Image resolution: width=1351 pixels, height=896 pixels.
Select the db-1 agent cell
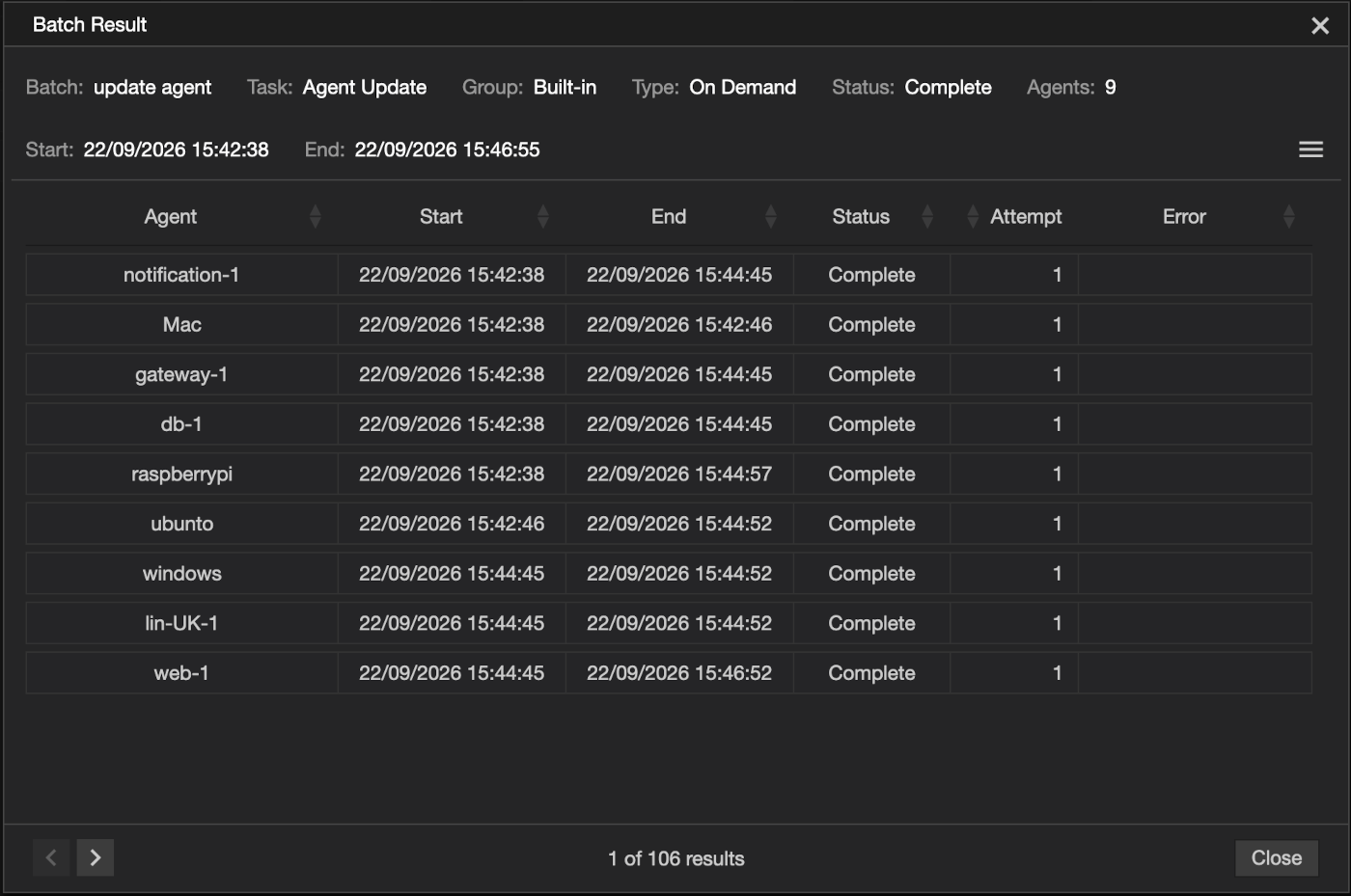pyautogui.click(x=181, y=424)
